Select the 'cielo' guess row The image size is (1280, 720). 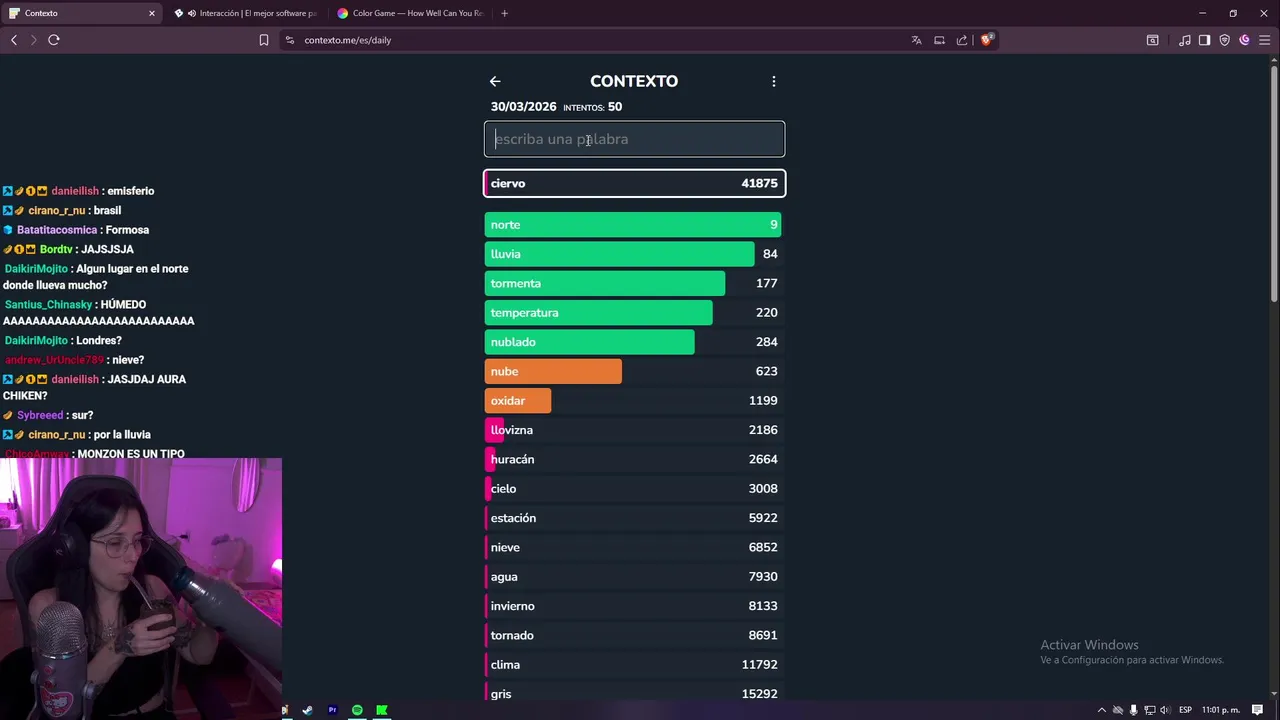(634, 489)
